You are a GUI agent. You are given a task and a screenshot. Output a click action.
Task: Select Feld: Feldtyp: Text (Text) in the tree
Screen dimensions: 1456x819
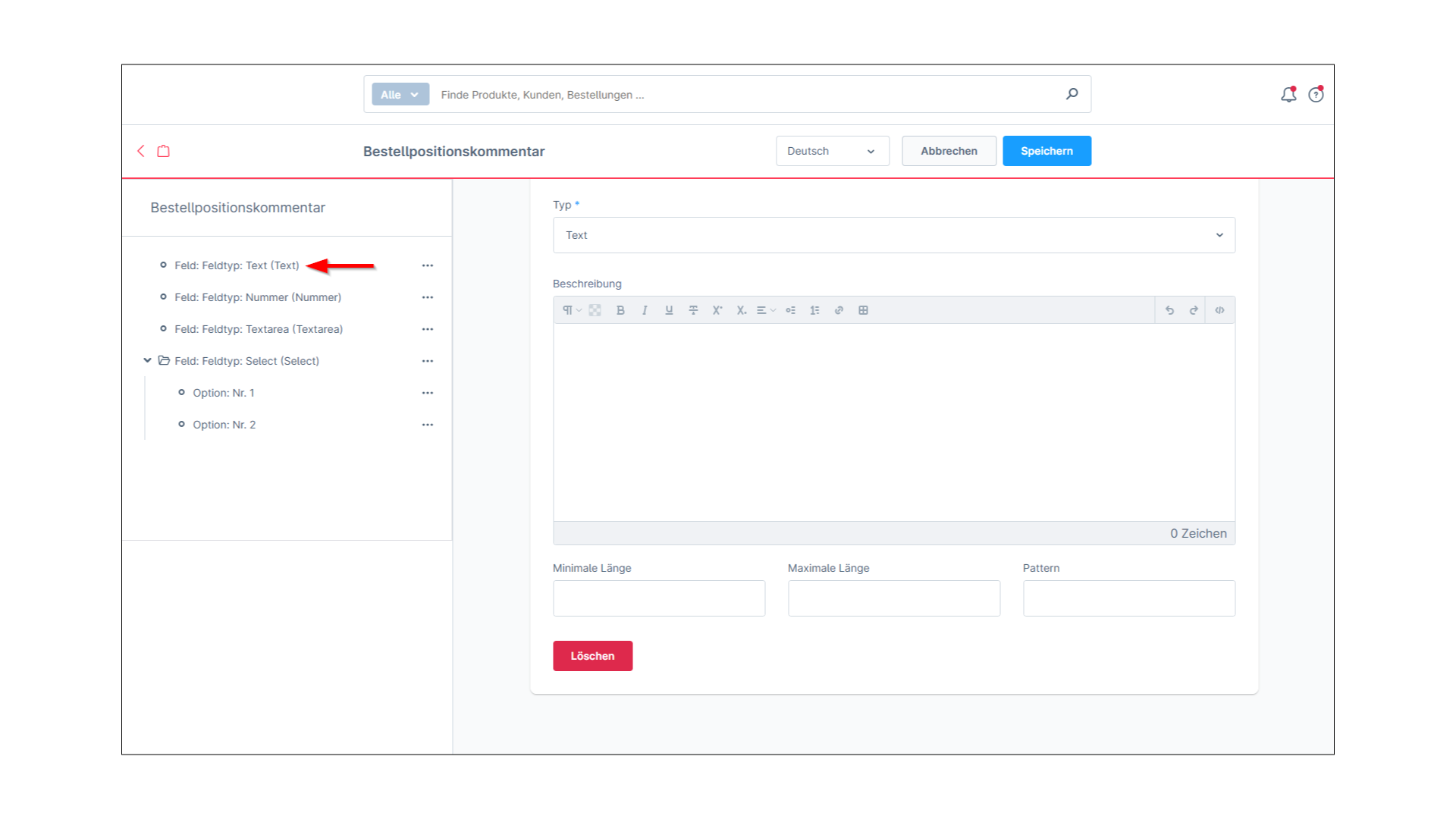point(237,265)
